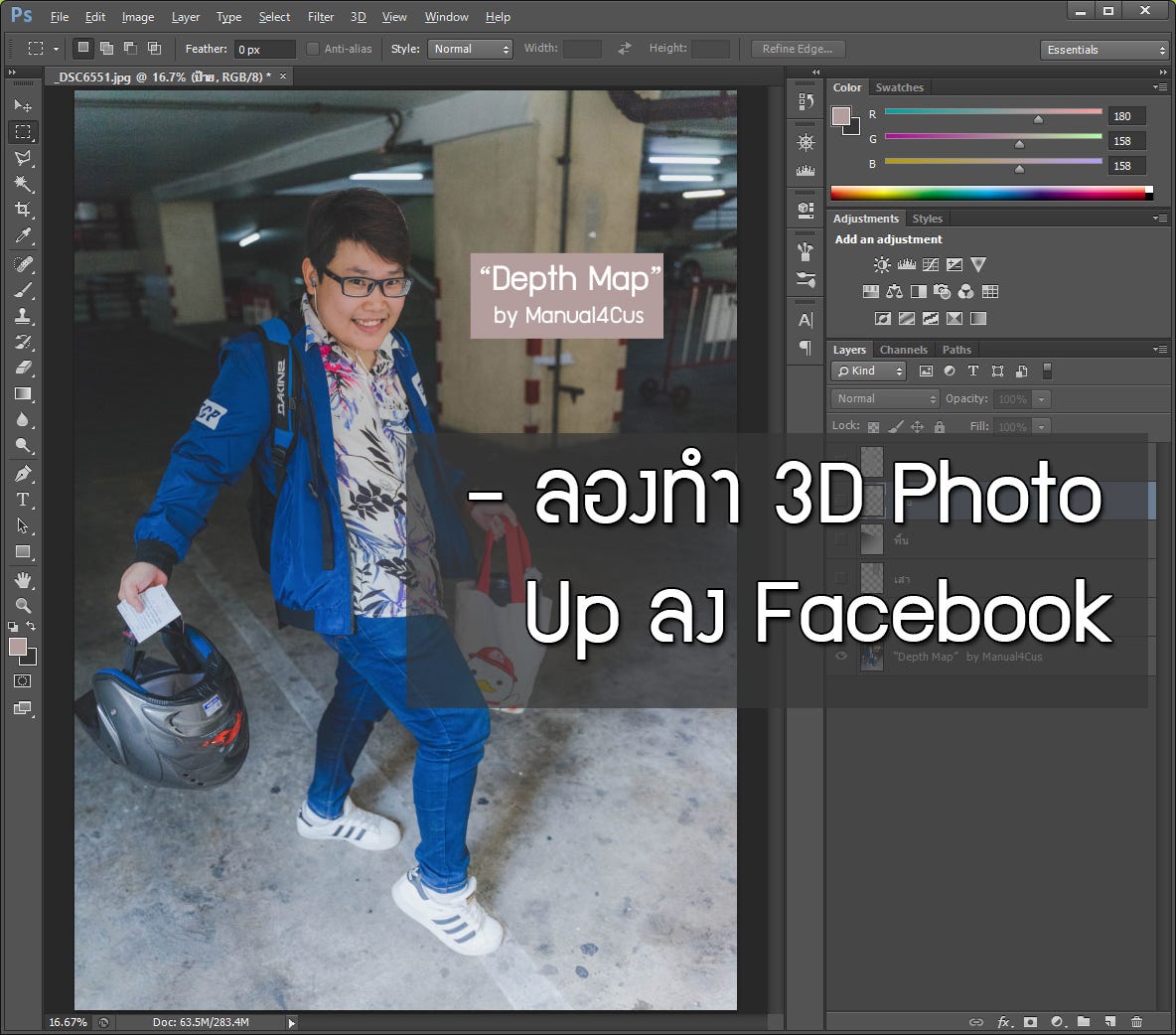Select the Pen tool
This screenshot has width=1176, height=1035.
pos(23,474)
